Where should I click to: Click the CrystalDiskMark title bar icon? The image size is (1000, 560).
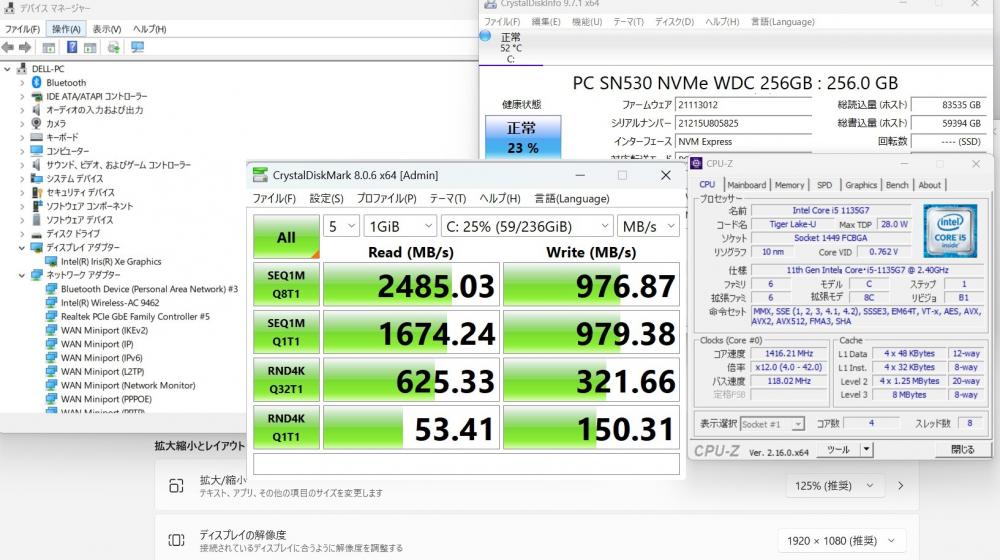pos(260,175)
